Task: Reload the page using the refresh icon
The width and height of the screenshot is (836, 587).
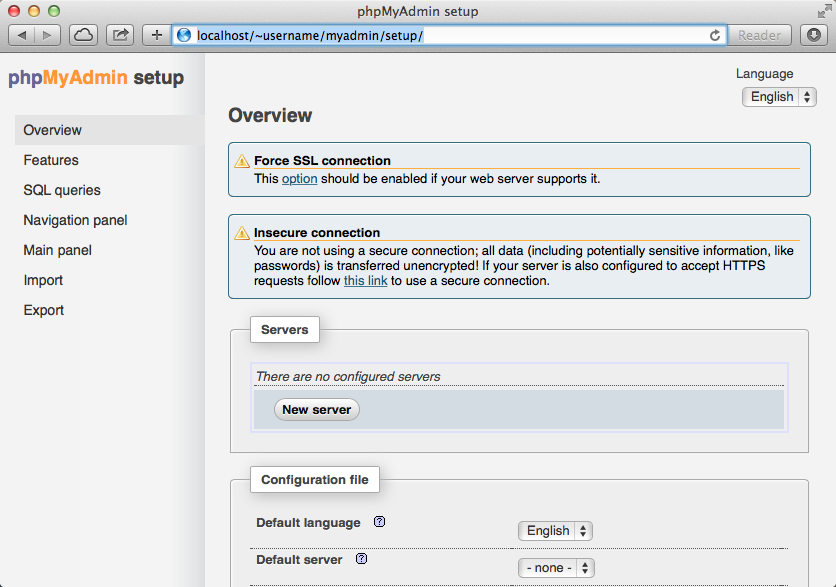Action: click(x=714, y=34)
